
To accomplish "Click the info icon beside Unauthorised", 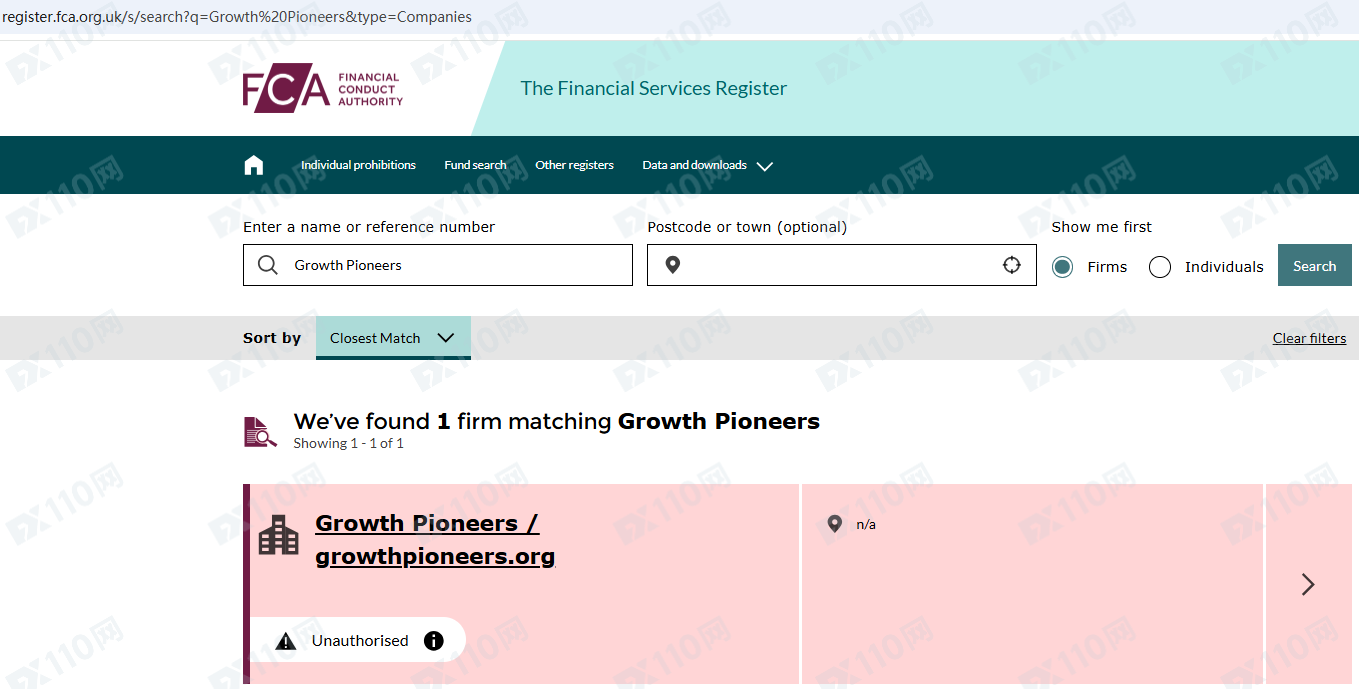I will (x=433, y=641).
